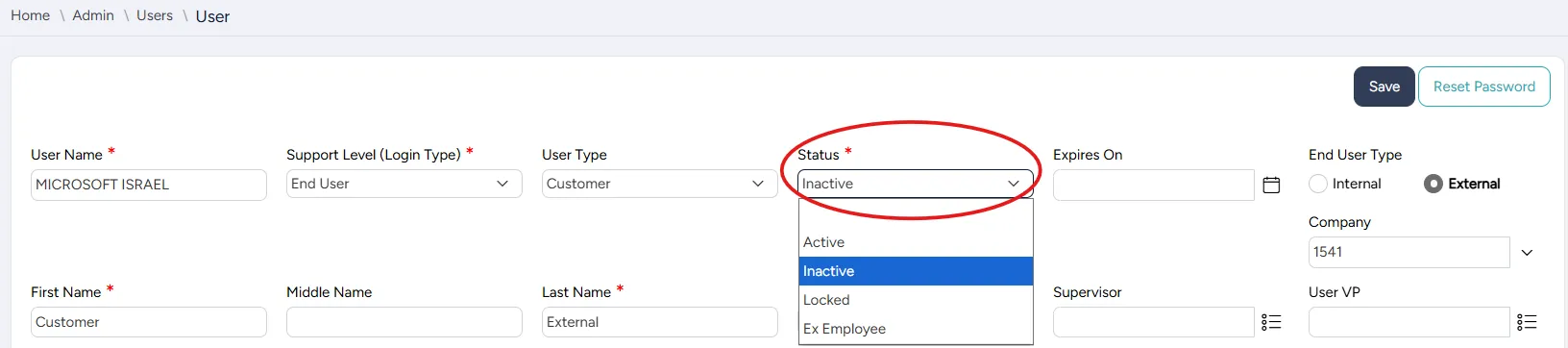Focus the Expires On date field
Image resolution: width=1568 pixels, height=348 pixels.
[1154, 185]
